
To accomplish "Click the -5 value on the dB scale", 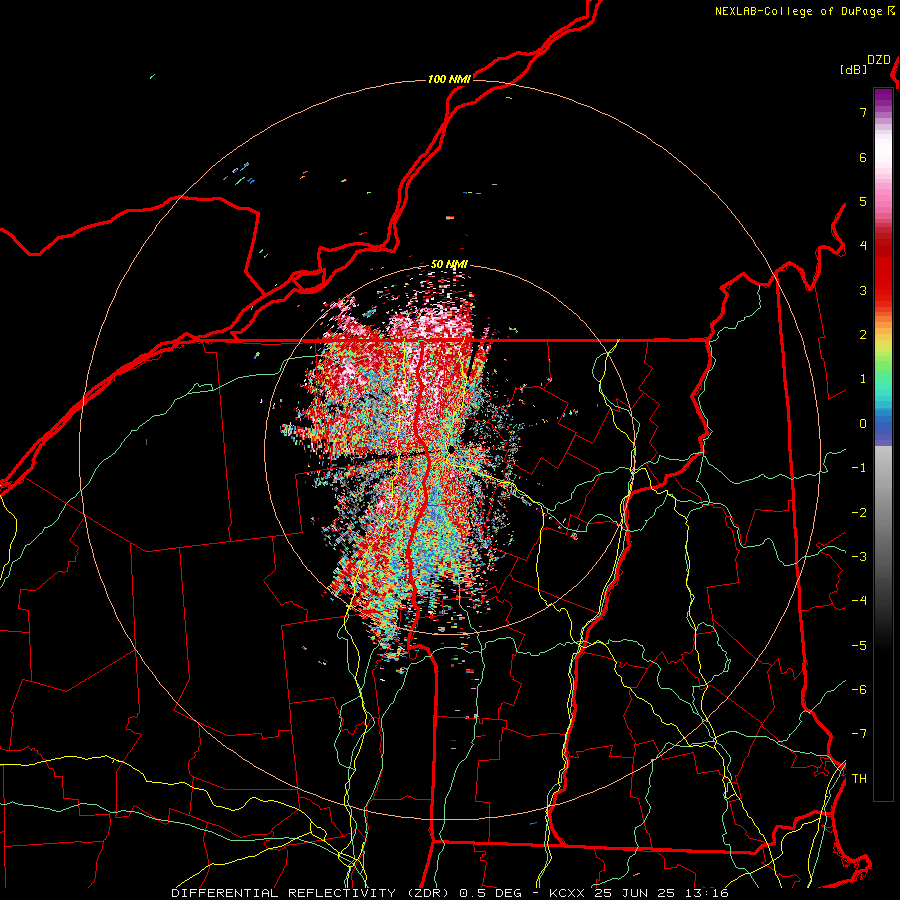I will [x=859, y=645].
